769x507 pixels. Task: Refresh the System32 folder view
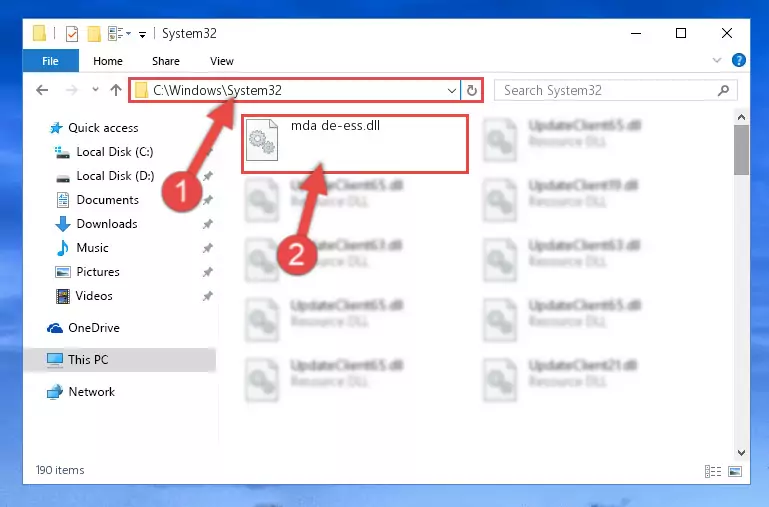coord(472,91)
